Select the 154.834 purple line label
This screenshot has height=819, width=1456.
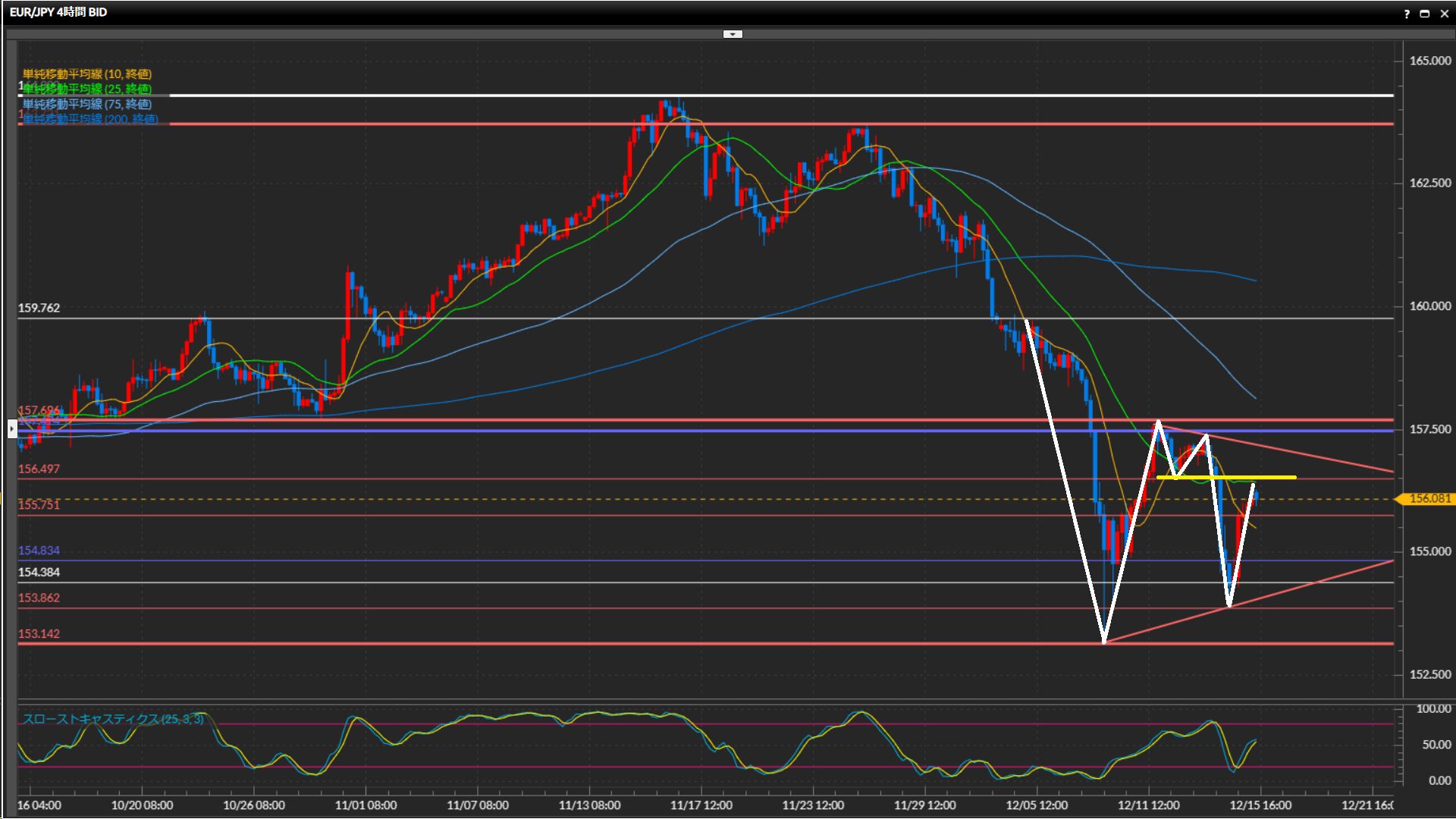point(39,551)
